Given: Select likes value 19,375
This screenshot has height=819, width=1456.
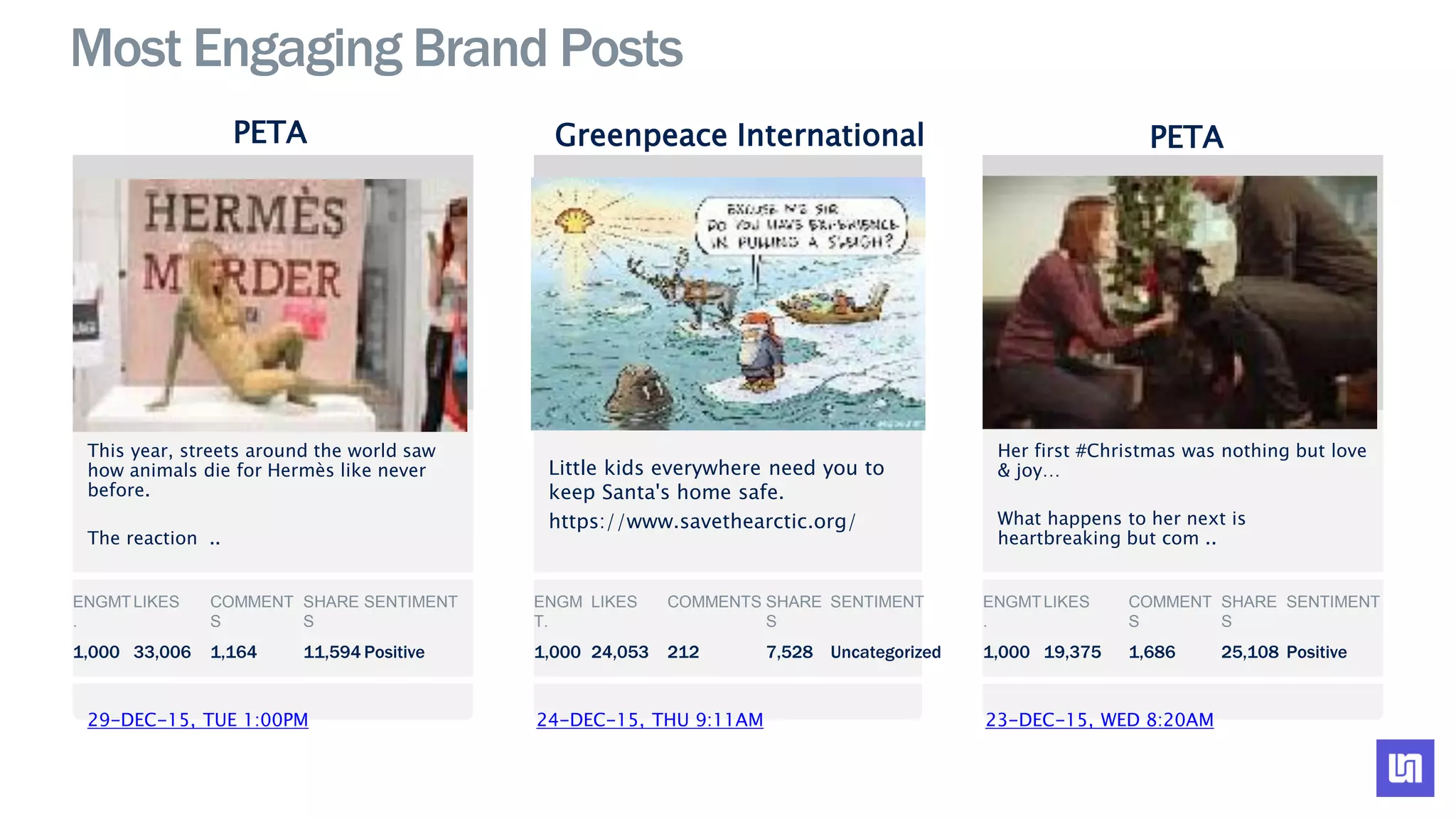Looking at the screenshot, I should click(1072, 652).
